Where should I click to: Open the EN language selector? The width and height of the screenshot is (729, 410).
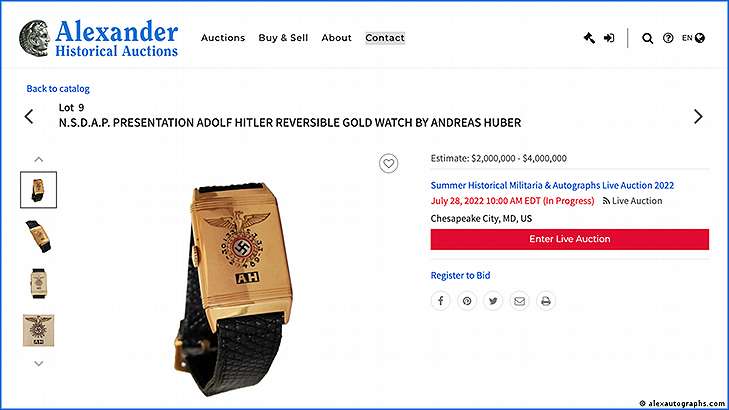(x=693, y=38)
